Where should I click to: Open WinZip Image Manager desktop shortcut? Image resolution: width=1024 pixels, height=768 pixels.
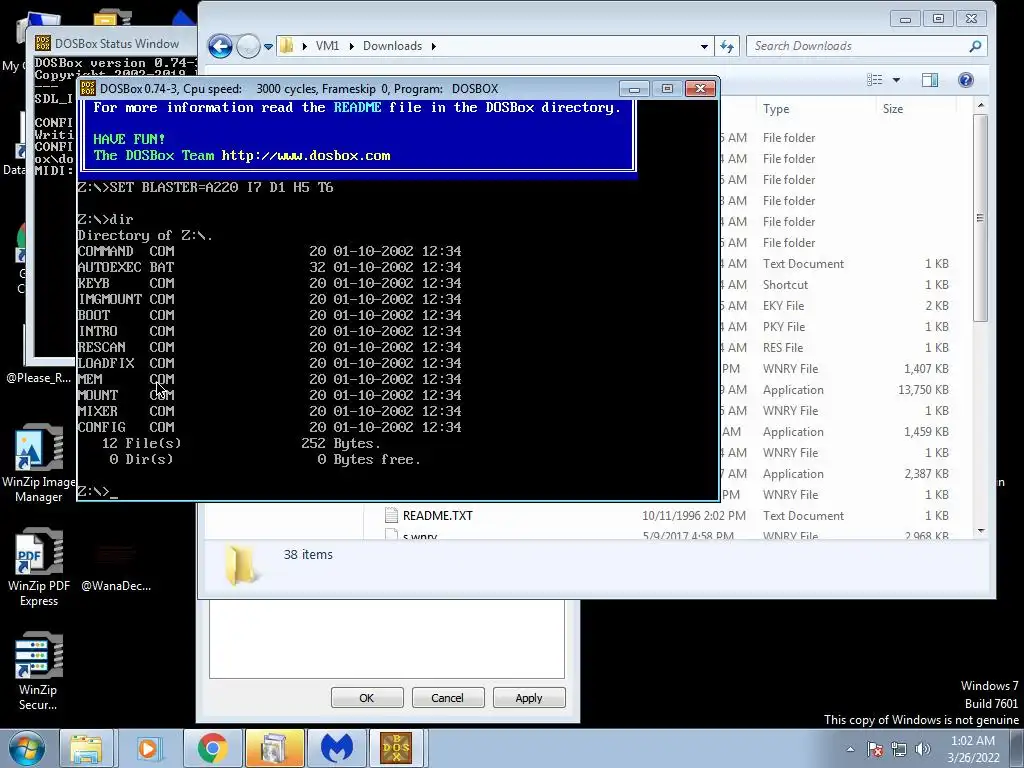tap(39, 464)
